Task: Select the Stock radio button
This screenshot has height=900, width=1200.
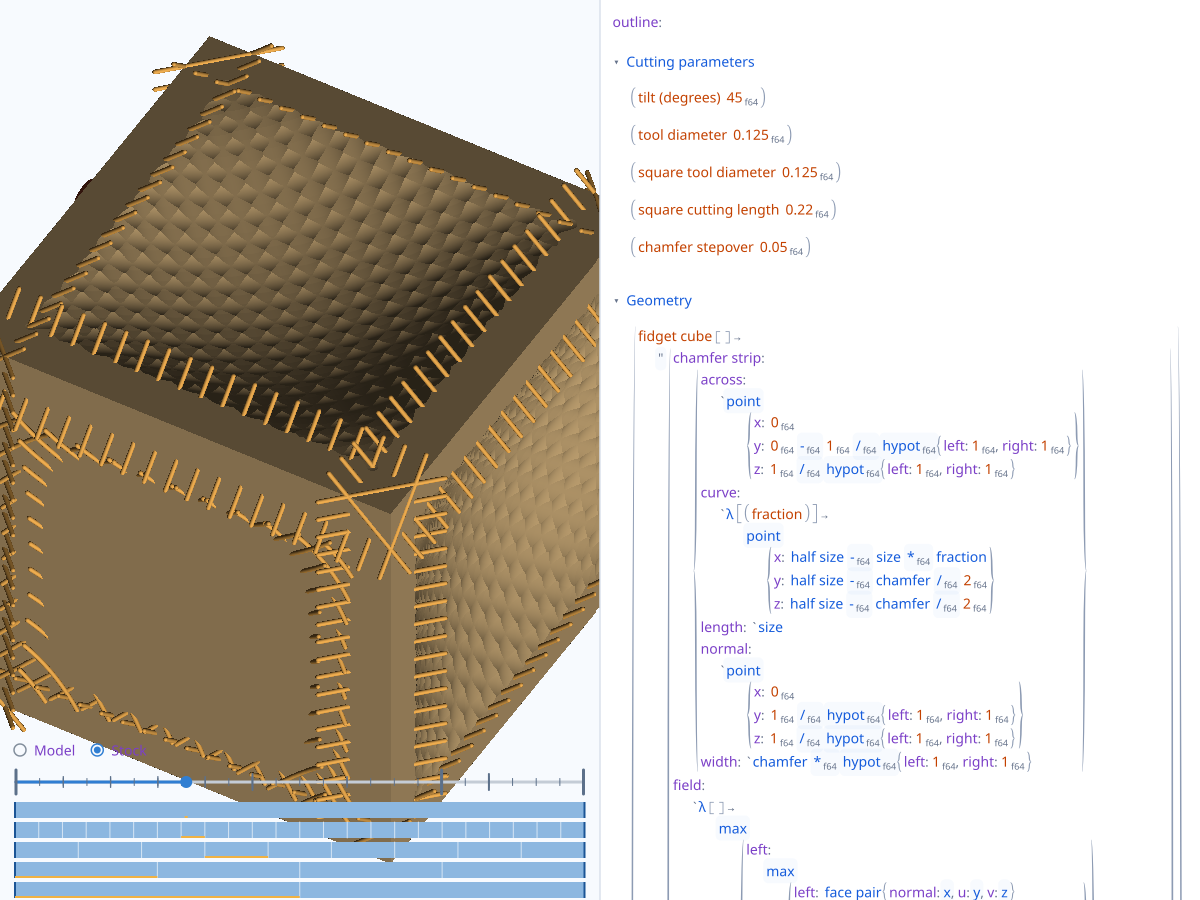Action: click(x=97, y=750)
